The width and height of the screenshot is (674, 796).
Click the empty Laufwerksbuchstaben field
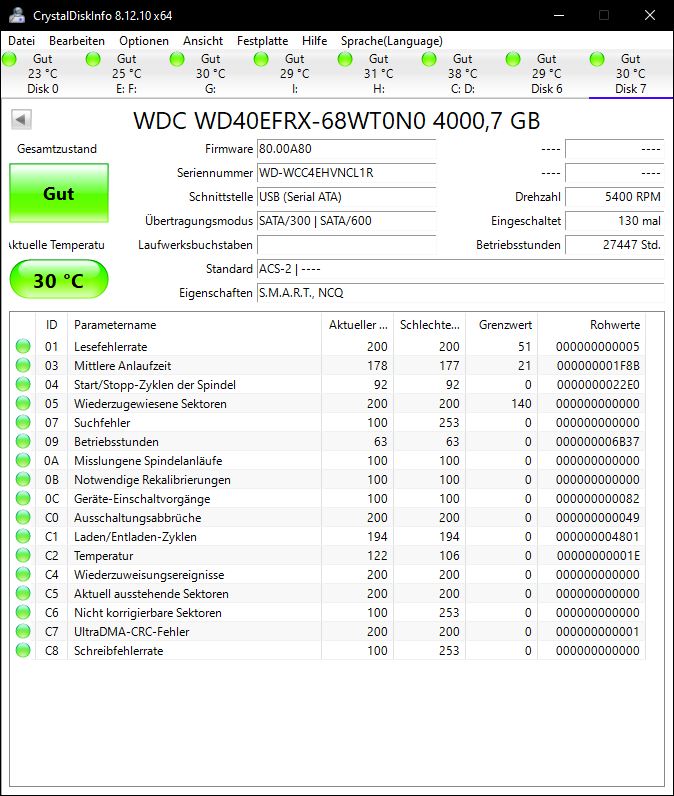coord(347,245)
